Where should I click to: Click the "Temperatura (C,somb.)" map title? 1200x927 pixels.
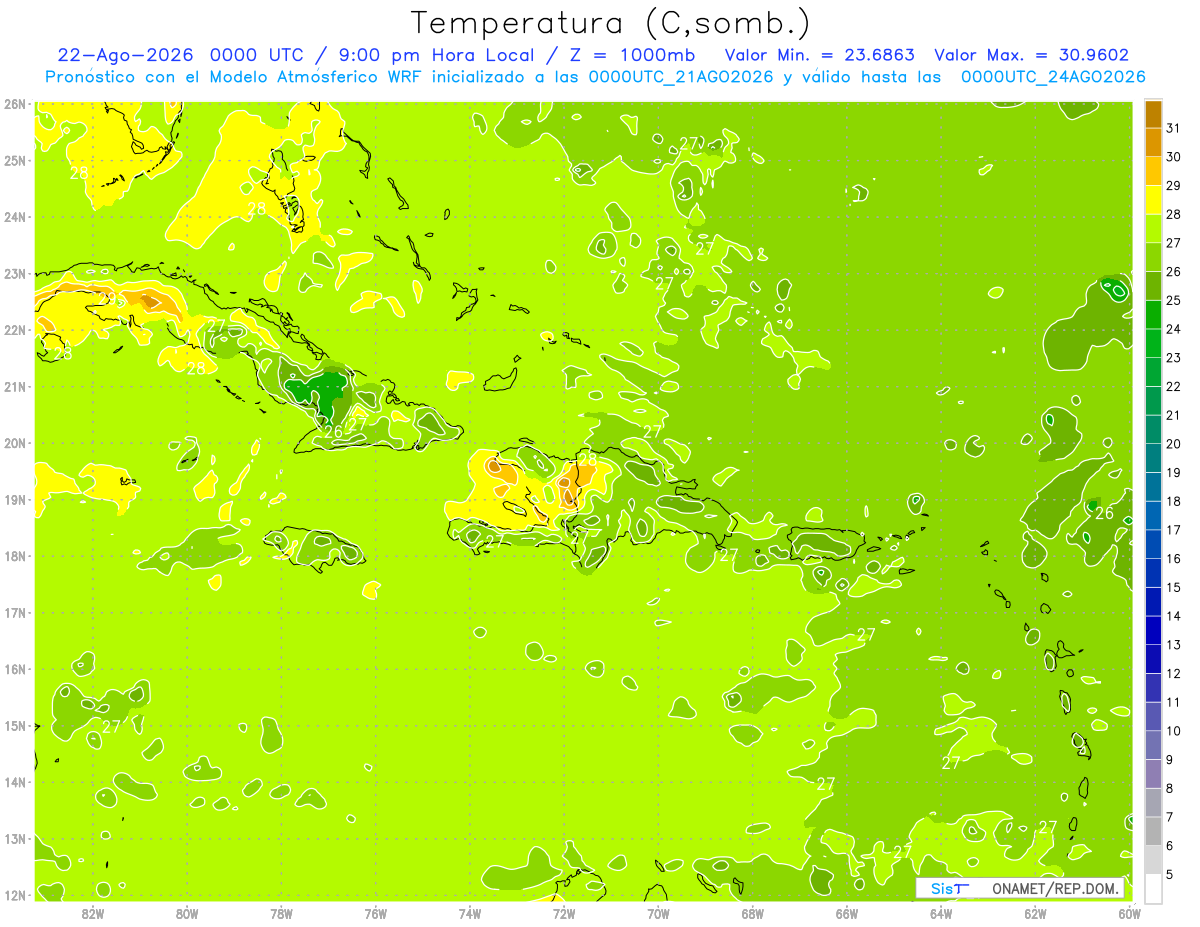pyautogui.click(x=610, y=23)
